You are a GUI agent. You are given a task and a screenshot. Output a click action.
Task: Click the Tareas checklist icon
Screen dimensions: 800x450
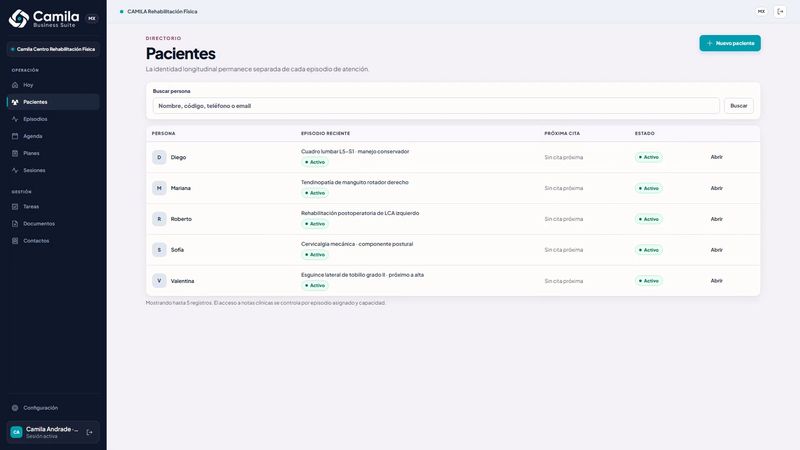tap(15, 207)
